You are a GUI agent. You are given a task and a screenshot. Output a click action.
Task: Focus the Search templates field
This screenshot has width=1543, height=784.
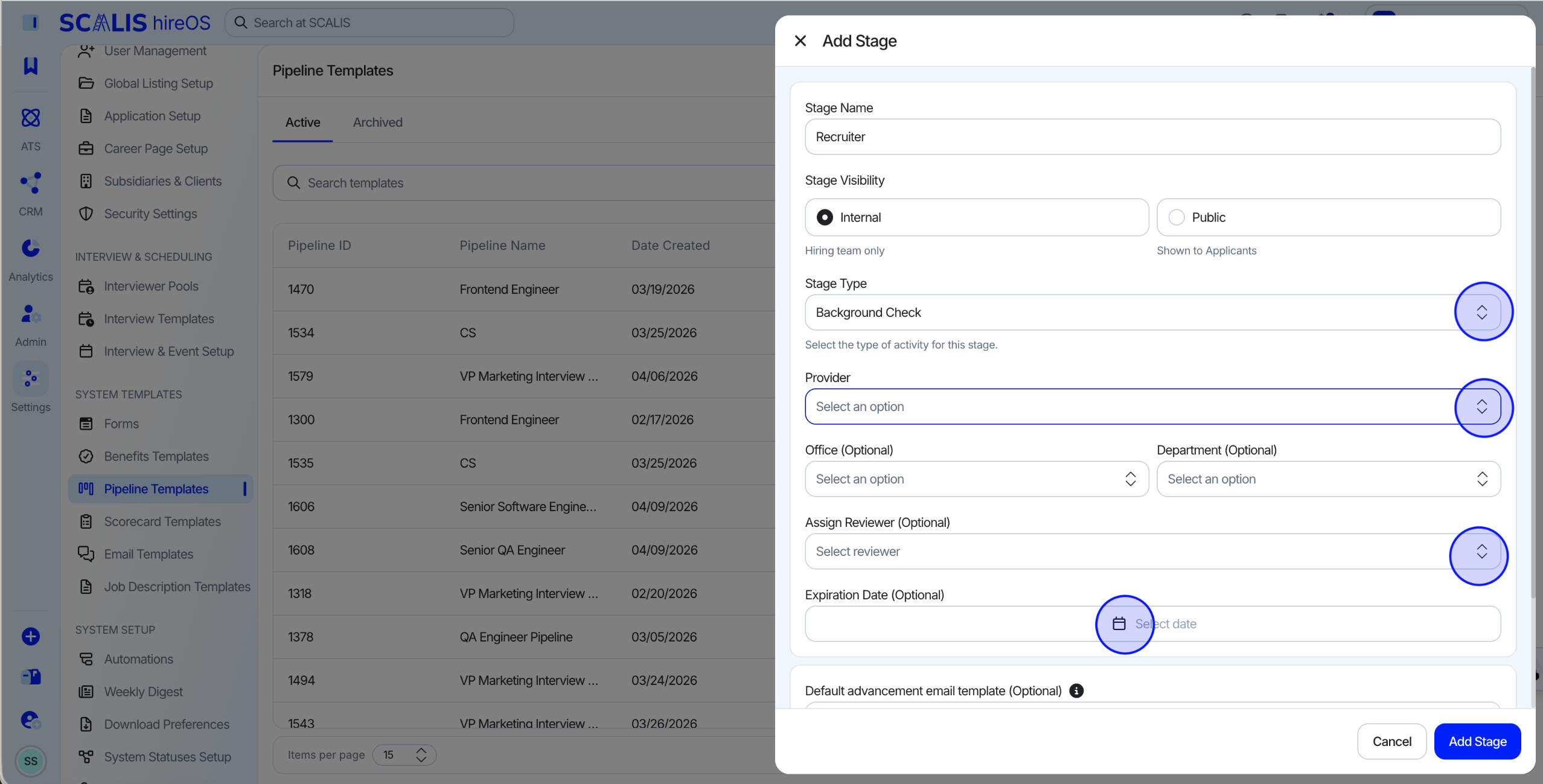pyautogui.click(x=525, y=183)
